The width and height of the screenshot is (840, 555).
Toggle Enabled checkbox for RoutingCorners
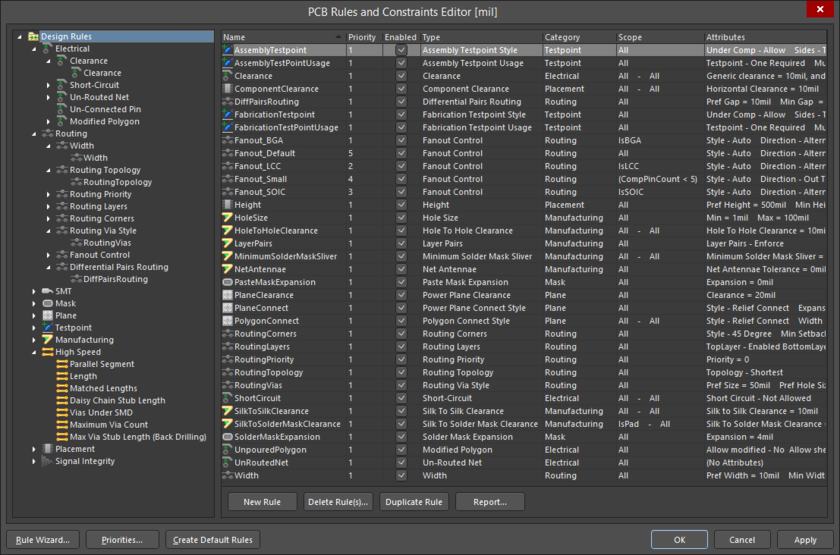(x=401, y=334)
